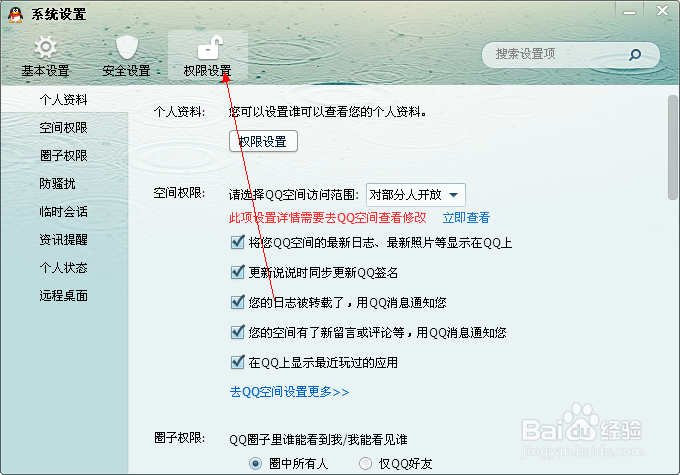The image size is (680, 475).
Task: Uncheck 您的空间有了新留言或评论等 notification
Action: tap(238, 332)
